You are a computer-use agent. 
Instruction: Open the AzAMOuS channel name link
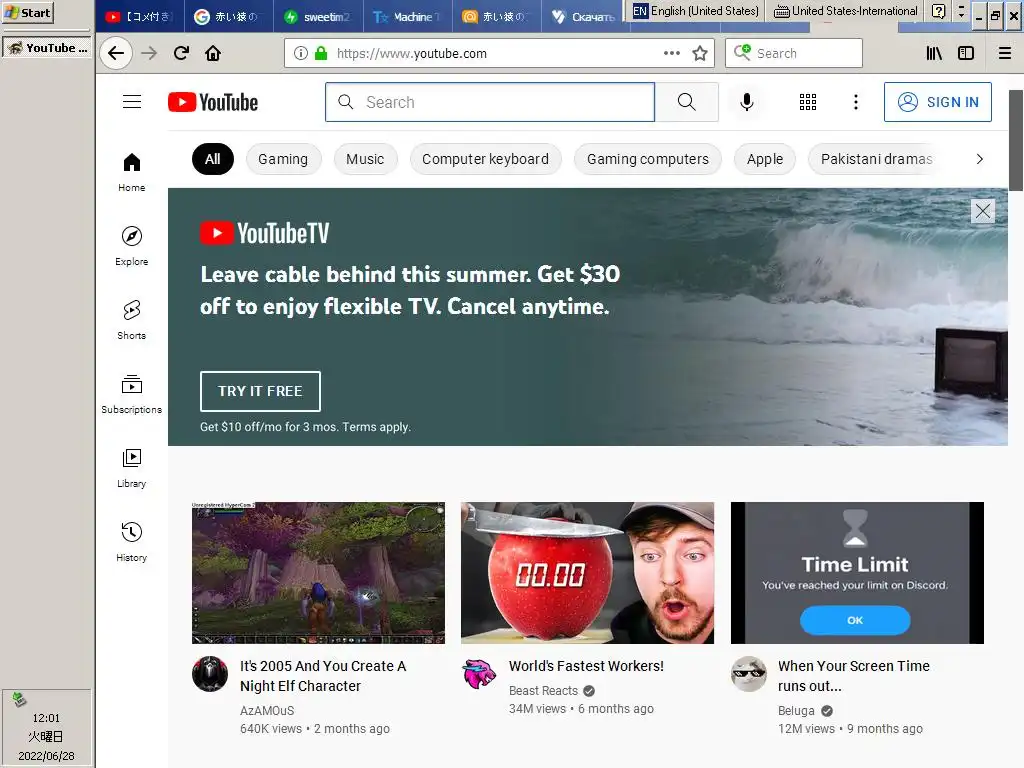pyautogui.click(x=267, y=711)
